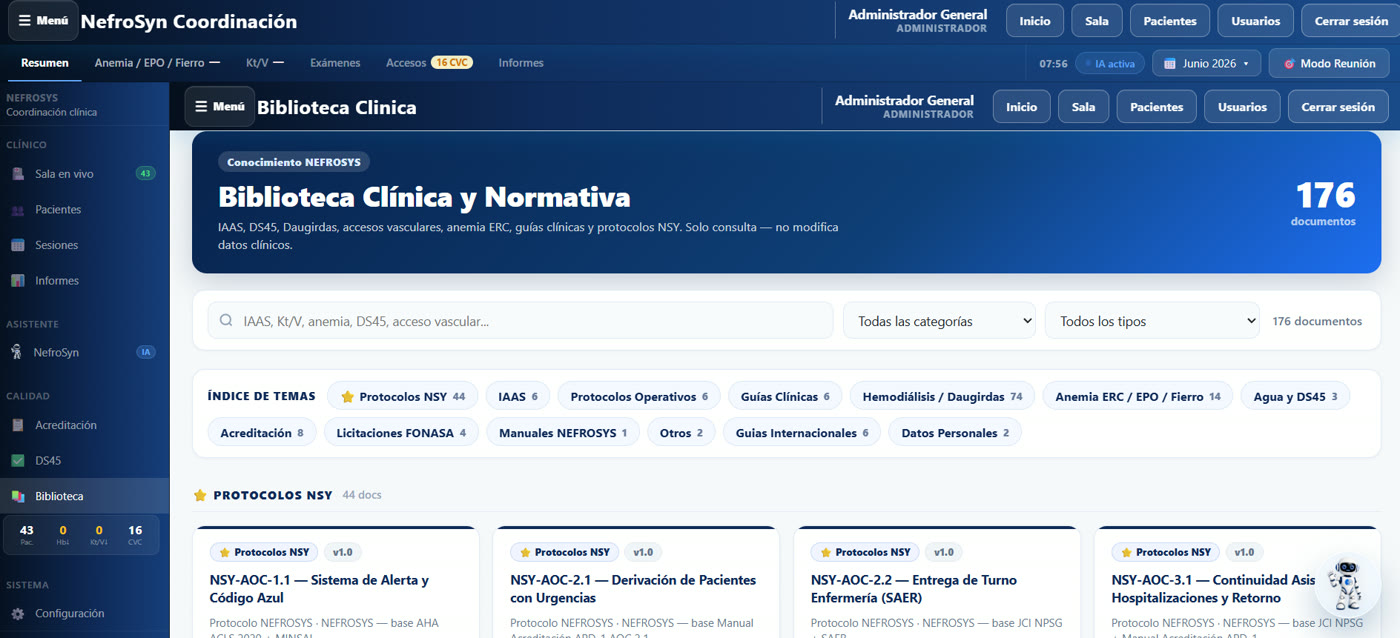Expand the Todos los tipos dropdown
Viewport: 1400px width, 638px height.
[x=1152, y=321]
